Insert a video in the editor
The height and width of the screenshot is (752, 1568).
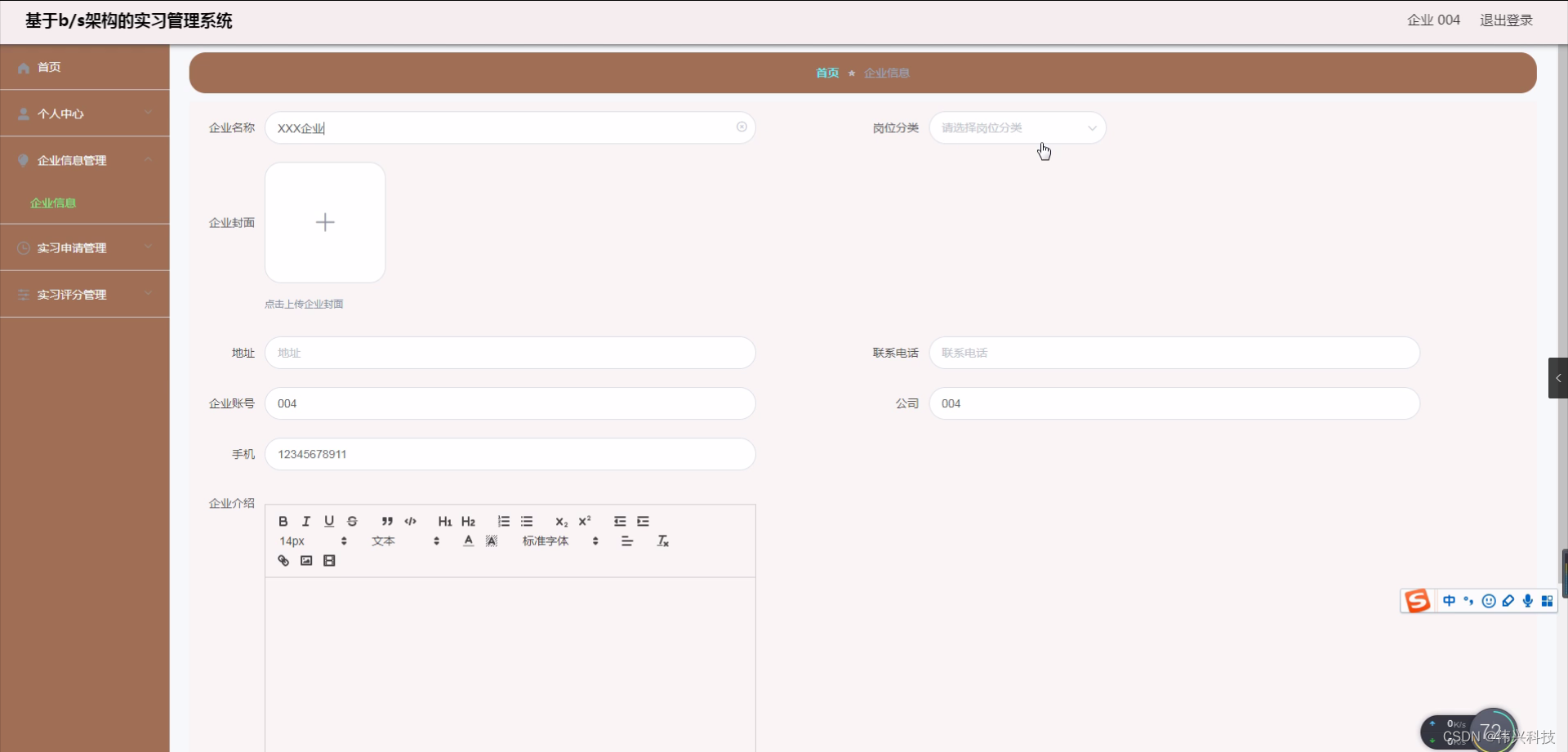coord(329,560)
